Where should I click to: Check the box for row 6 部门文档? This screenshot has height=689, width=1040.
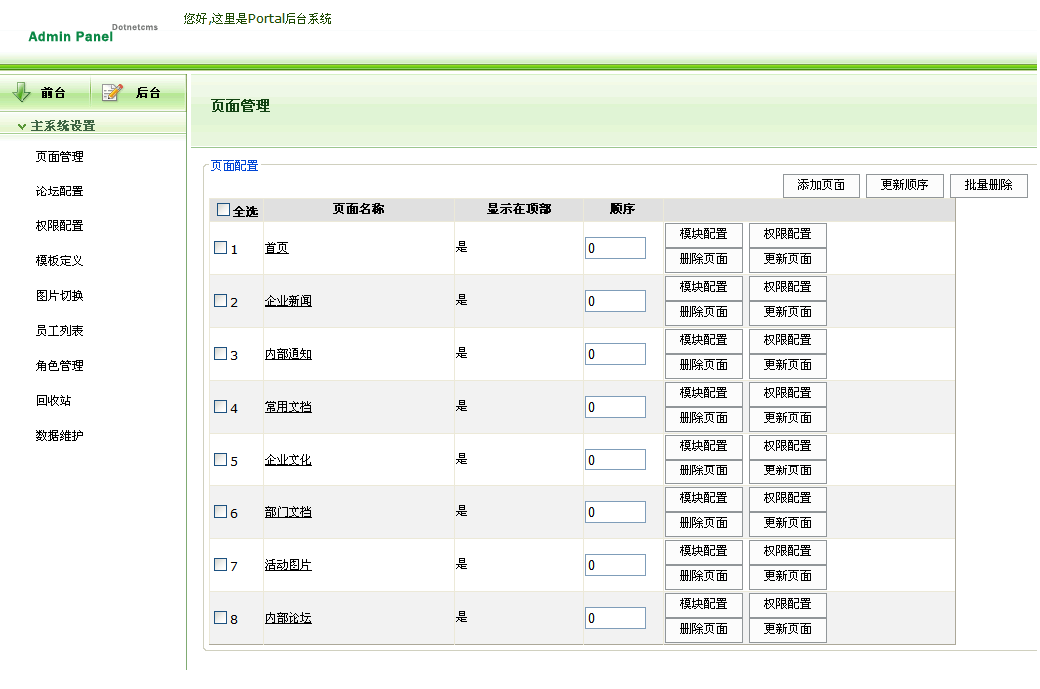(221, 511)
